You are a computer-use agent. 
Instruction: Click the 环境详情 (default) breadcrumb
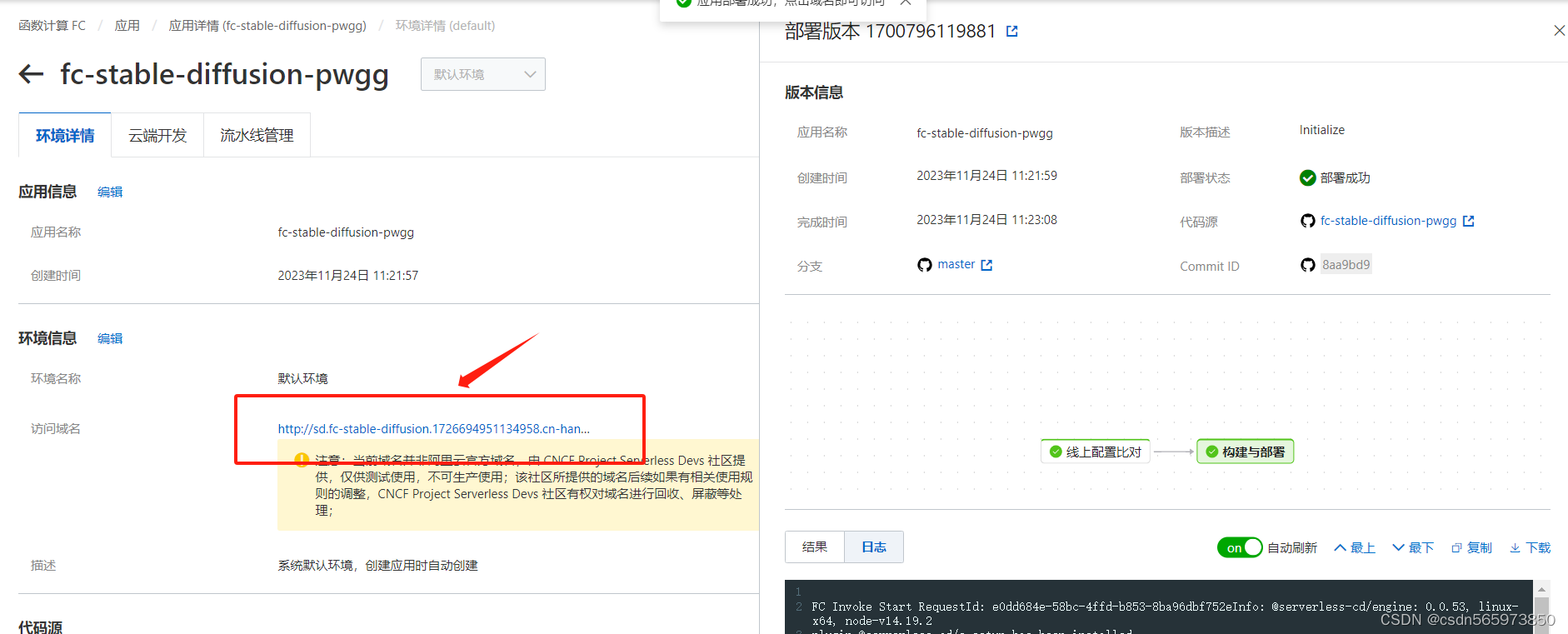[445, 26]
